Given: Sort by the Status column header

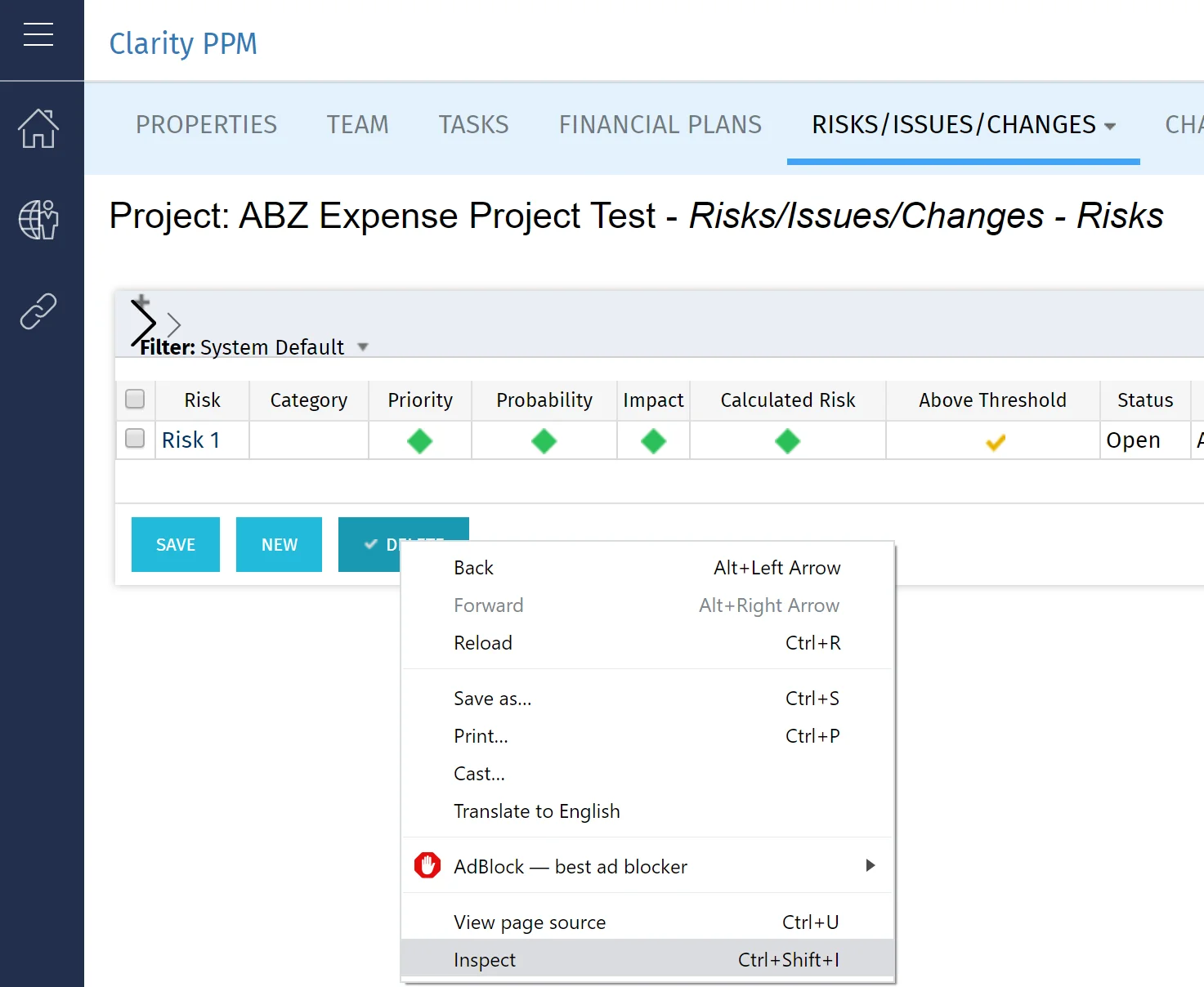Looking at the screenshot, I should [x=1145, y=400].
